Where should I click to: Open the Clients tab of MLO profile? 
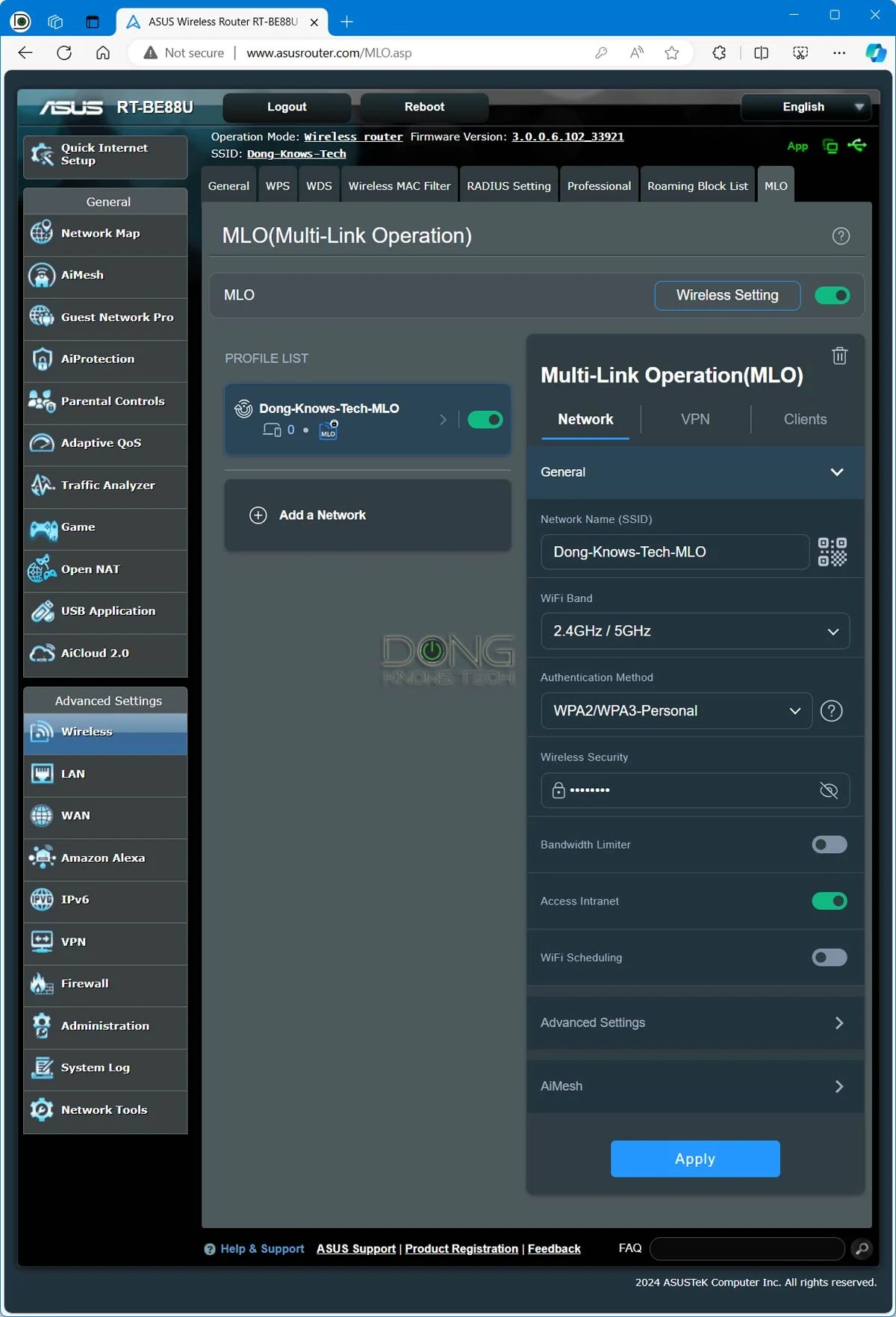point(805,420)
